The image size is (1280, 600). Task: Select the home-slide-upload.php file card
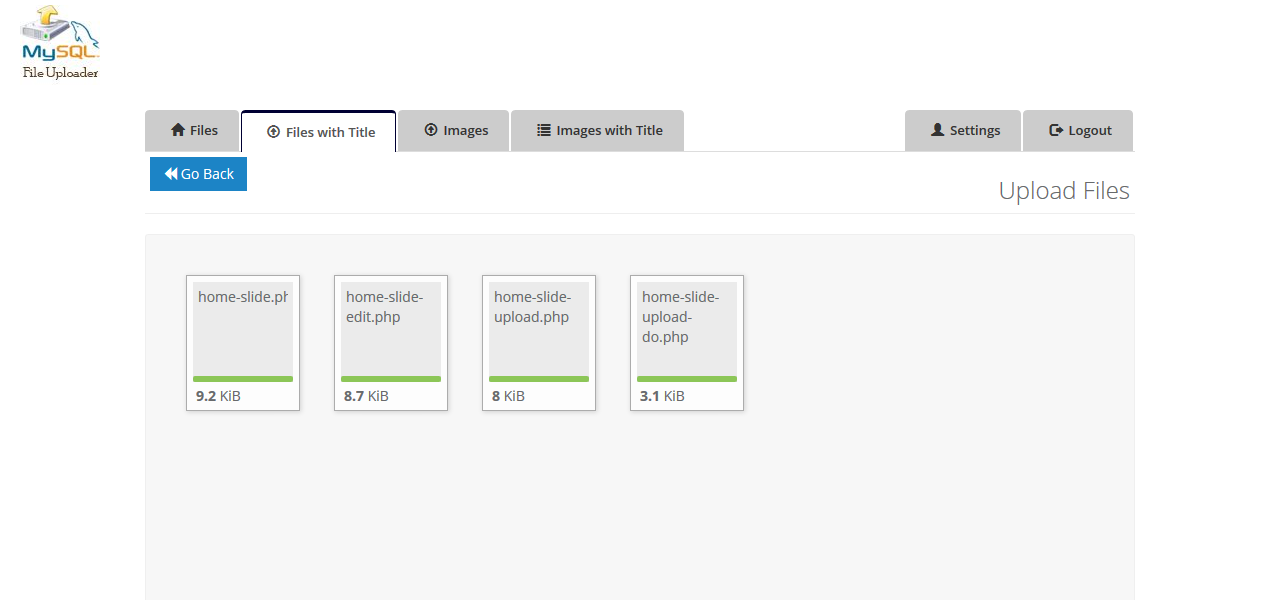point(538,343)
